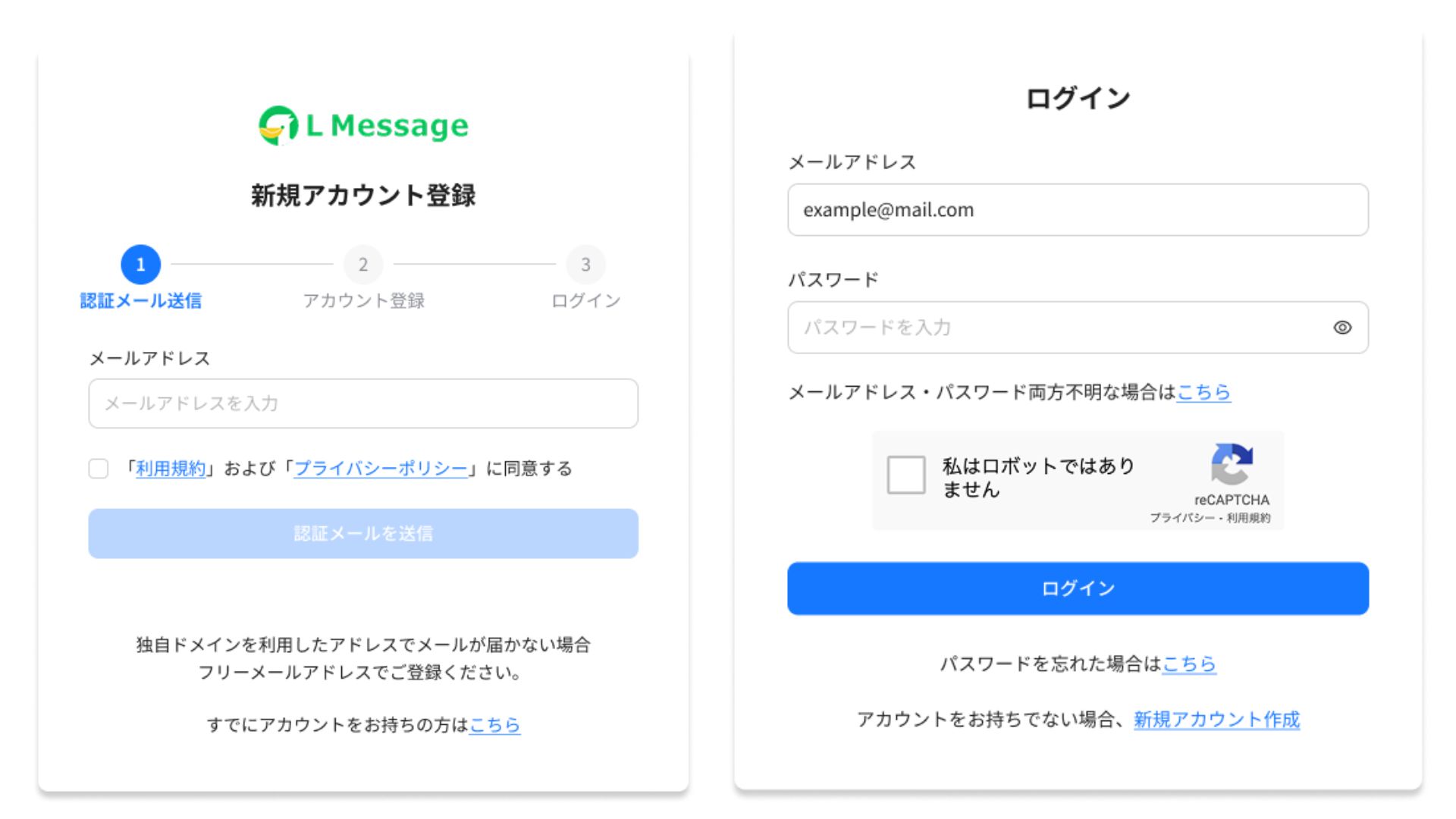The height and width of the screenshot is (819, 1456).
Task: Focus the メールアドレスを入力 field
Action: (363, 403)
